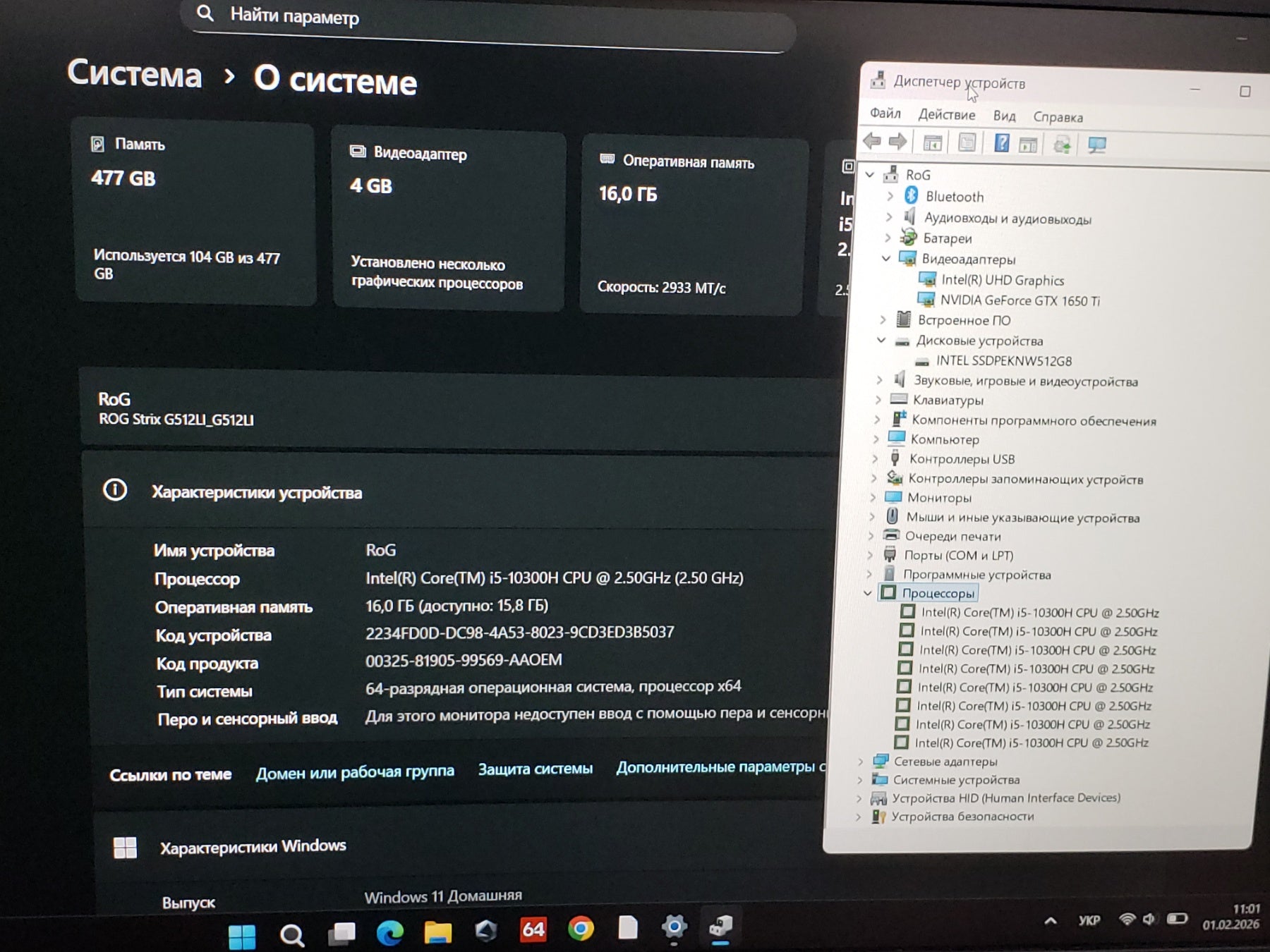Open Google Chrome from the taskbar

tap(581, 929)
